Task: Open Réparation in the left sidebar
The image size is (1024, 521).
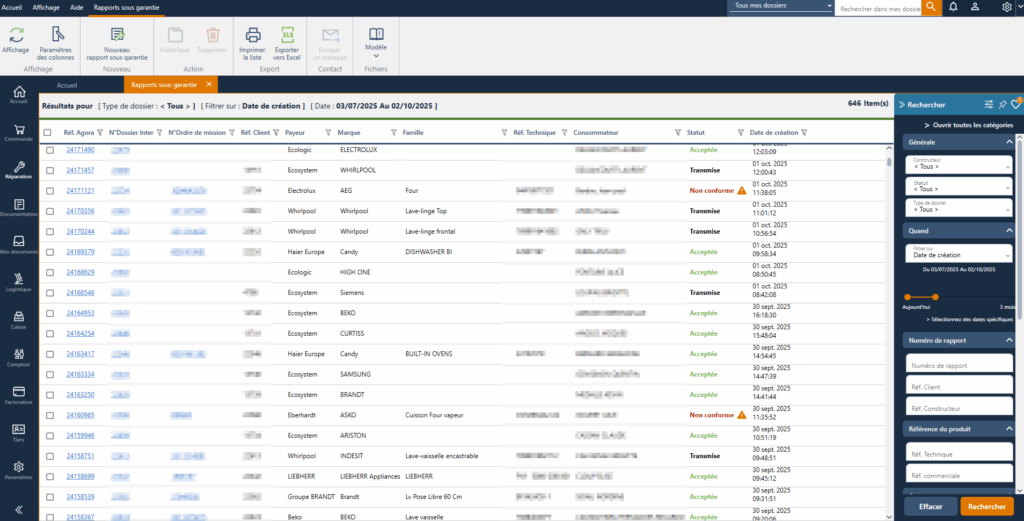Action: pos(19,169)
